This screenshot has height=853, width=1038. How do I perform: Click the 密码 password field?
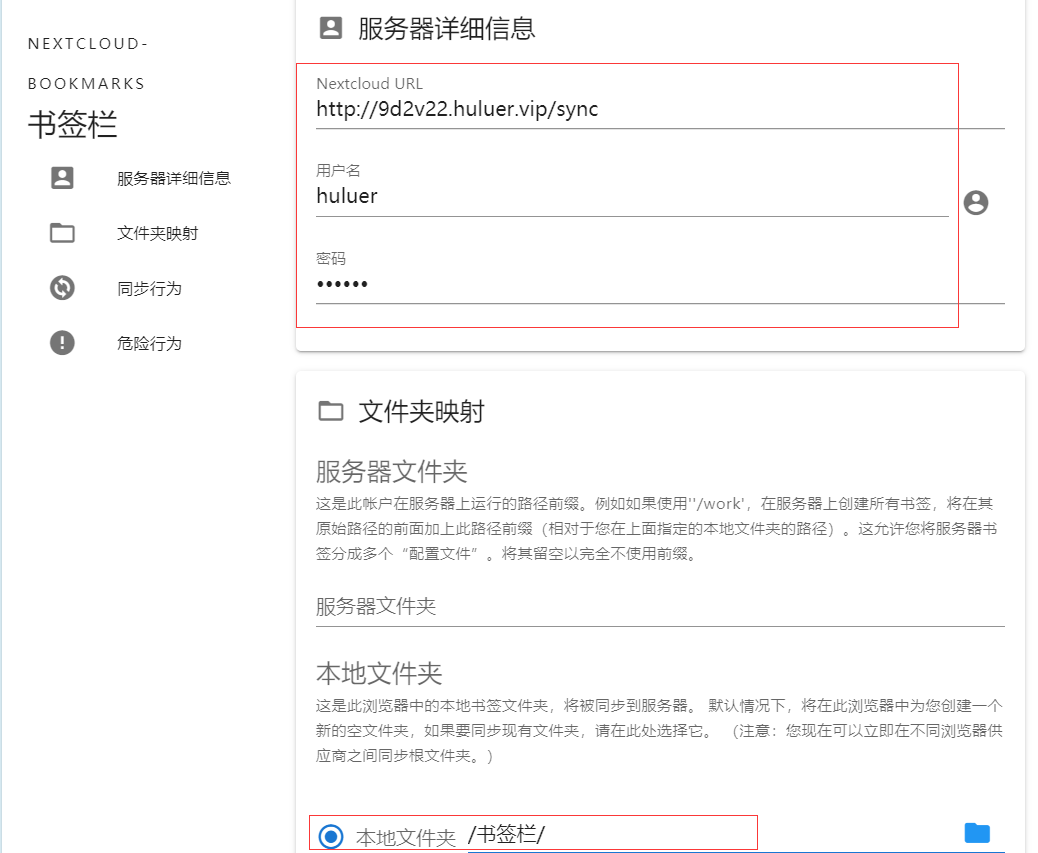[x=660, y=285]
